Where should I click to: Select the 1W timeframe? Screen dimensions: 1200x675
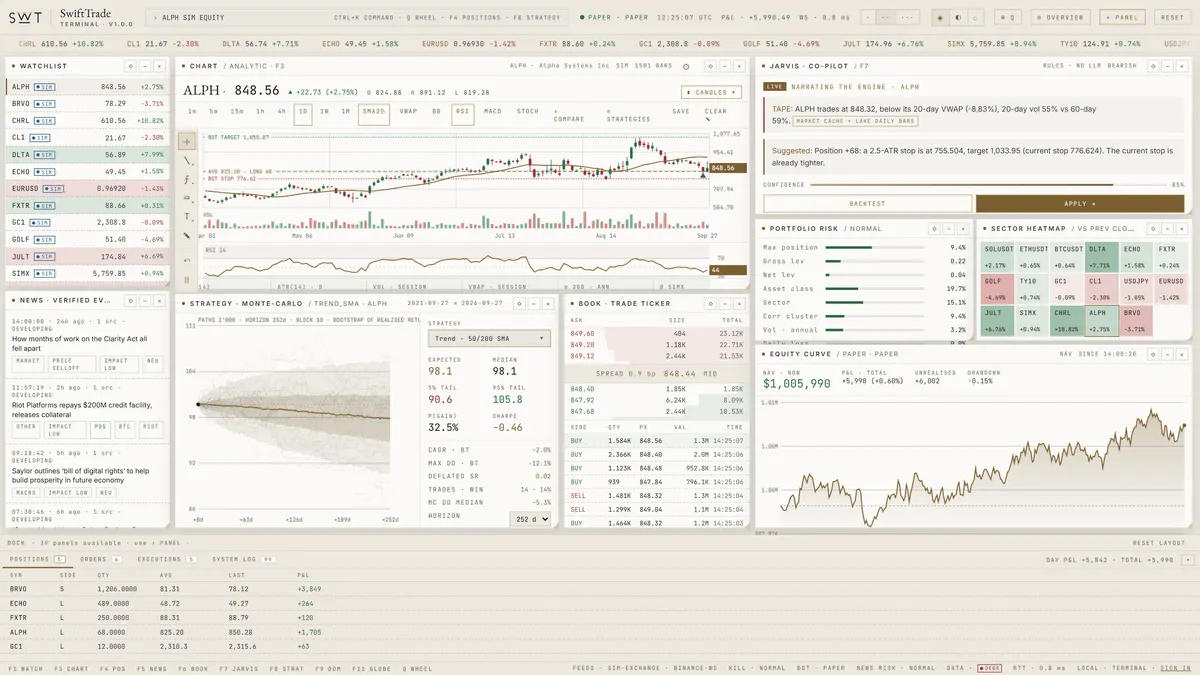(x=325, y=112)
